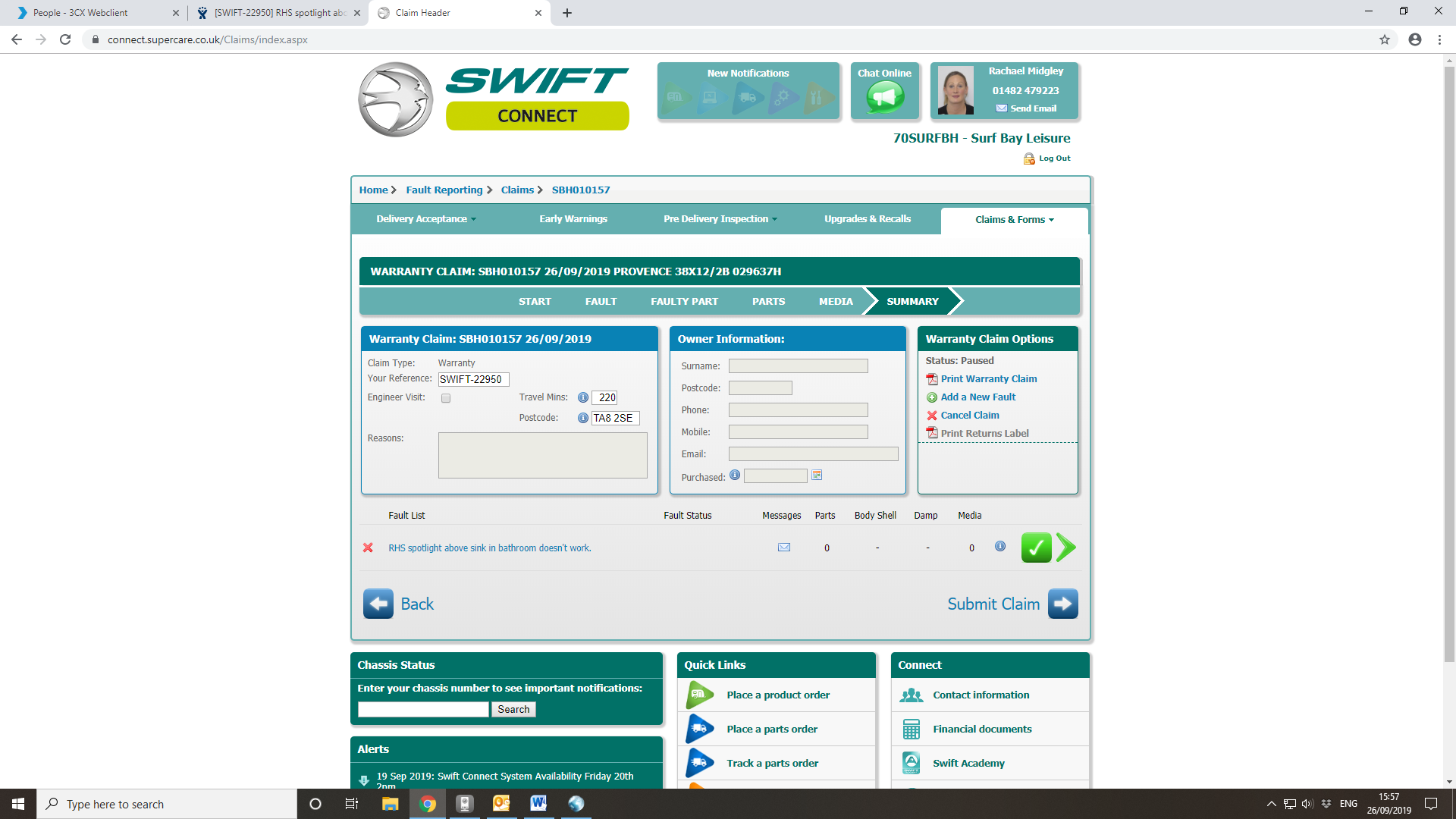This screenshot has width=1456, height=819.
Task: Click the blue Back arrow icon
Action: click(378, 604)
